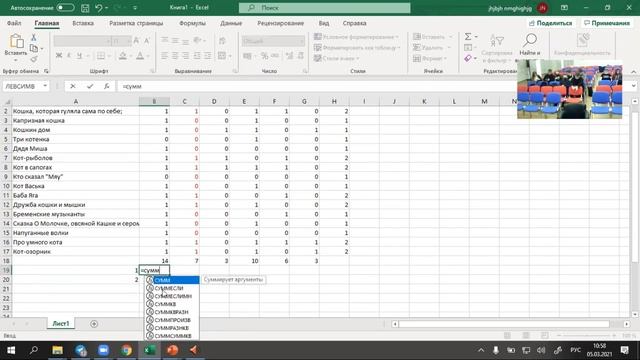Open the font size dropdown

129,41
